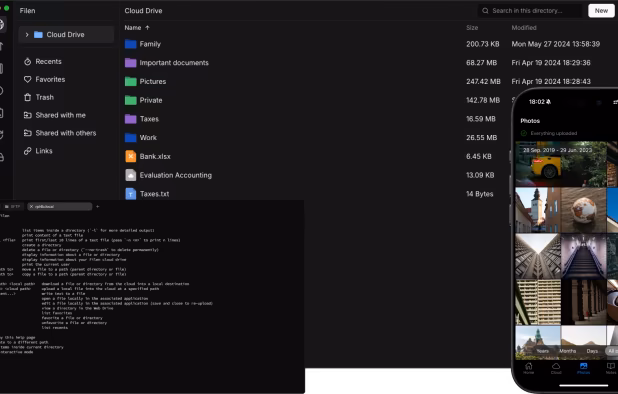Open Shared with others section

pos(66,133)
